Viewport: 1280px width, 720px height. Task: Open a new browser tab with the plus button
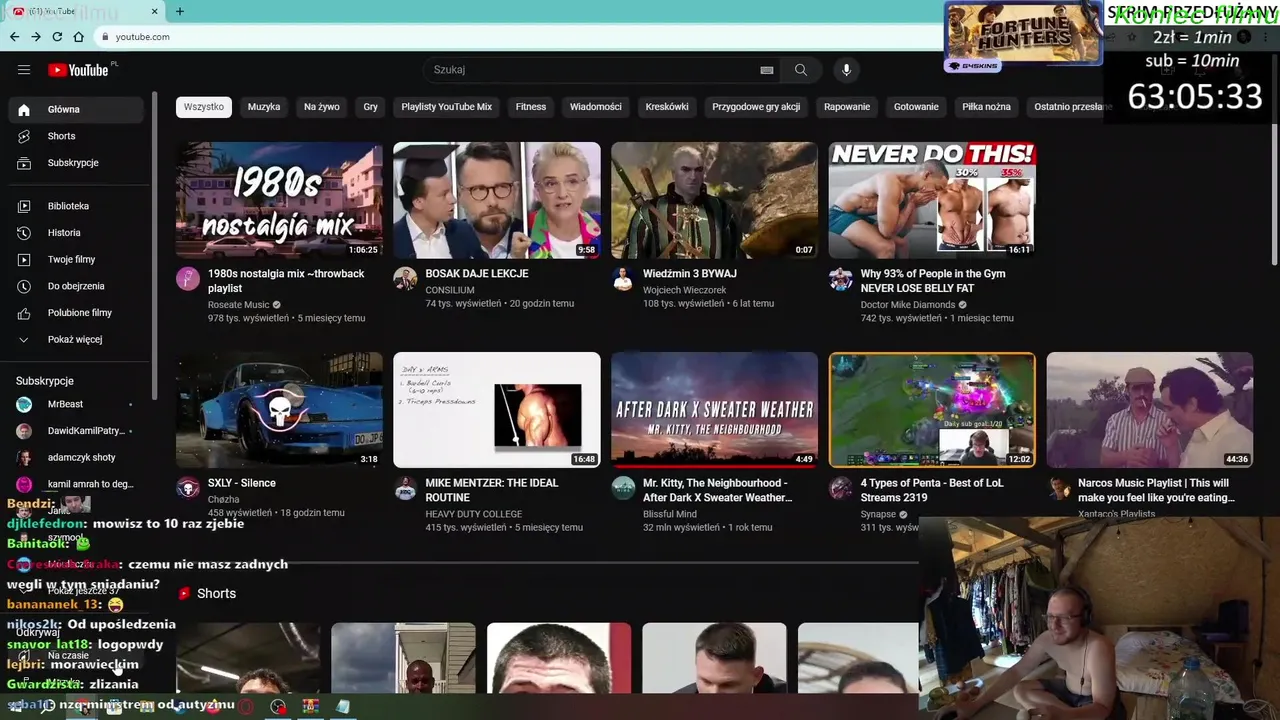coord(180,11)
